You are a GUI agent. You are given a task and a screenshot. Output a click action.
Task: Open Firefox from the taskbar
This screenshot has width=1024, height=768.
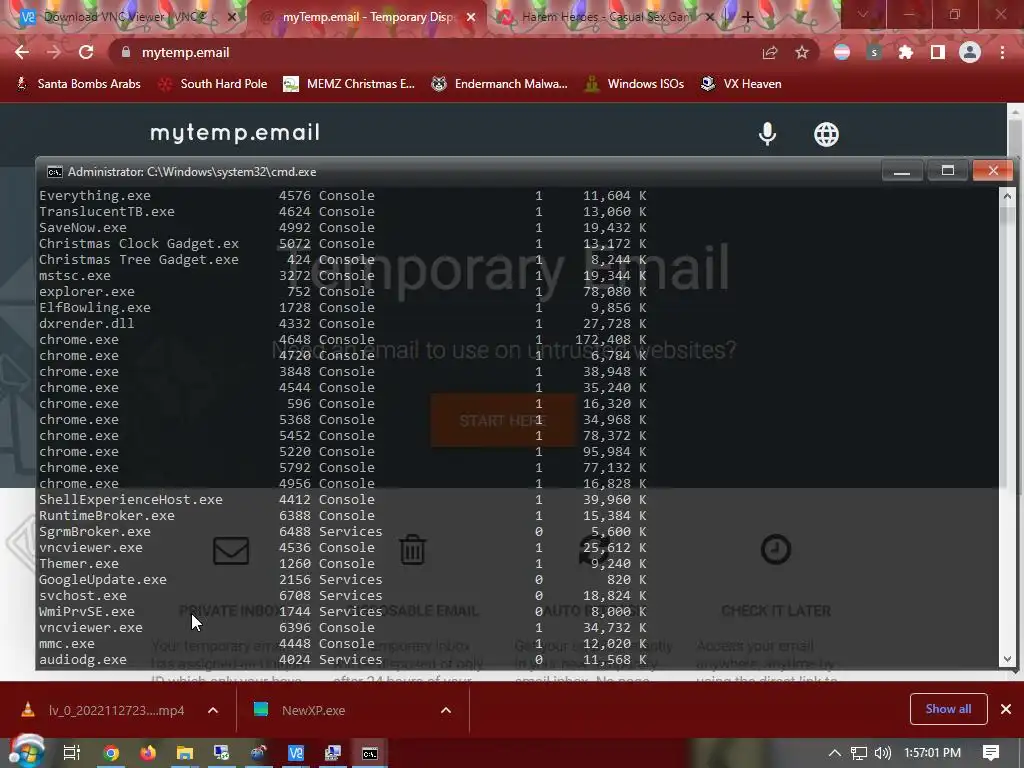point(148,753)
